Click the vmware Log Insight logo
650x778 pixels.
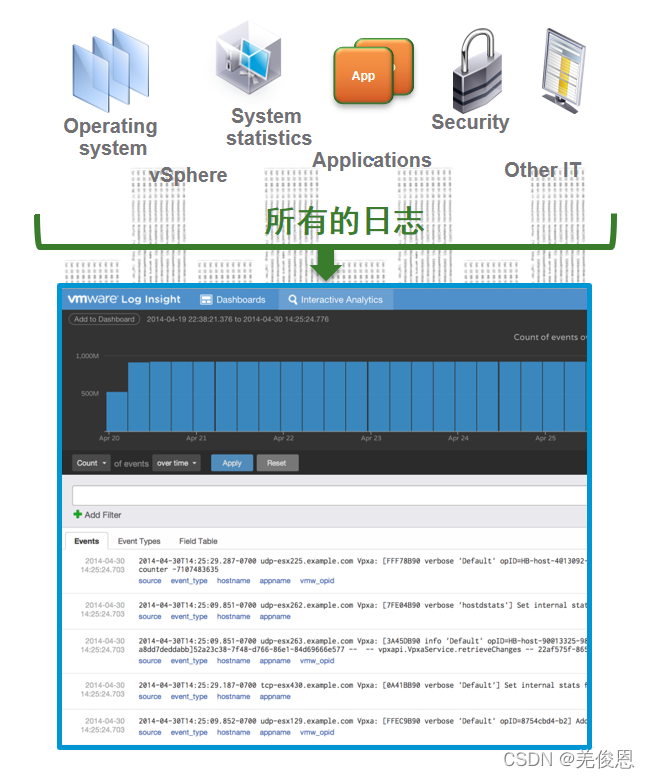124,299
